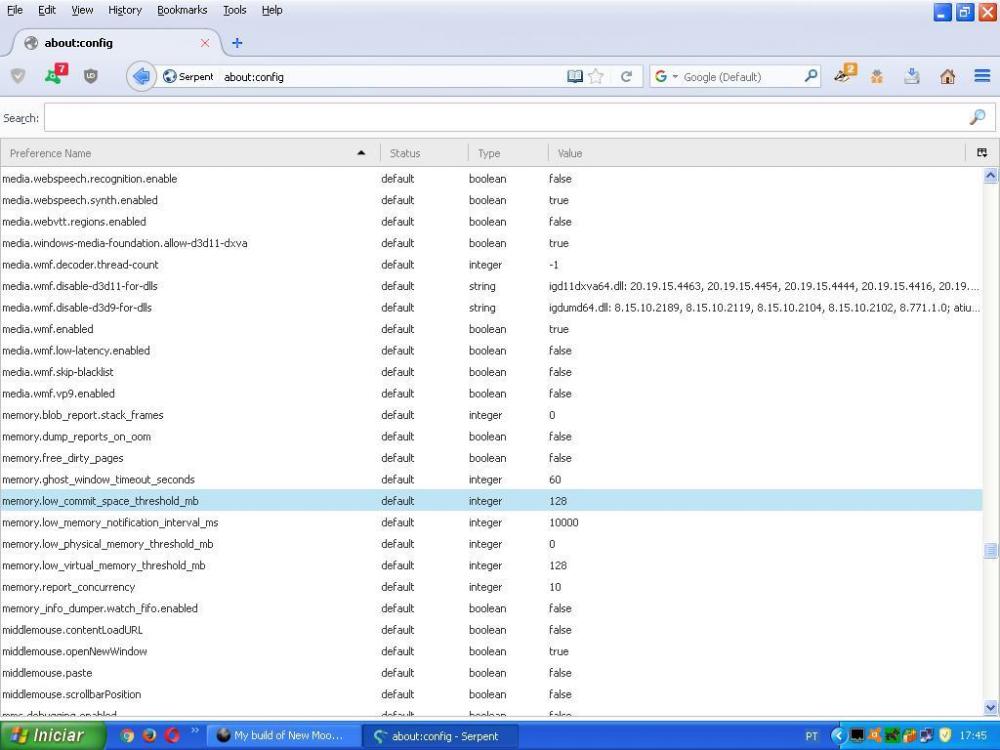The image size is (1000, 750).
Task: Click the home icon in toolbar
Action: [x=947, y=76]
